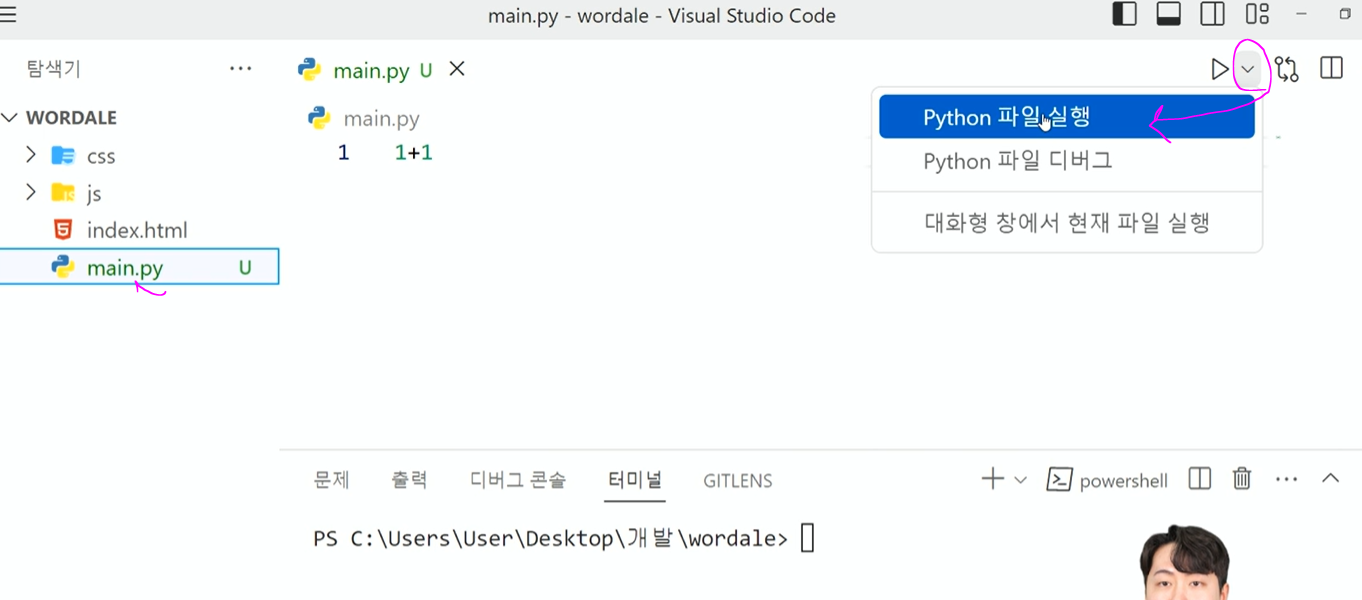Viewport: 1362px width, 600px height.
Task: Choose 대화형 창에서 현재 파일 실행
Action: pyautogui.click(x=1067, y=222)
